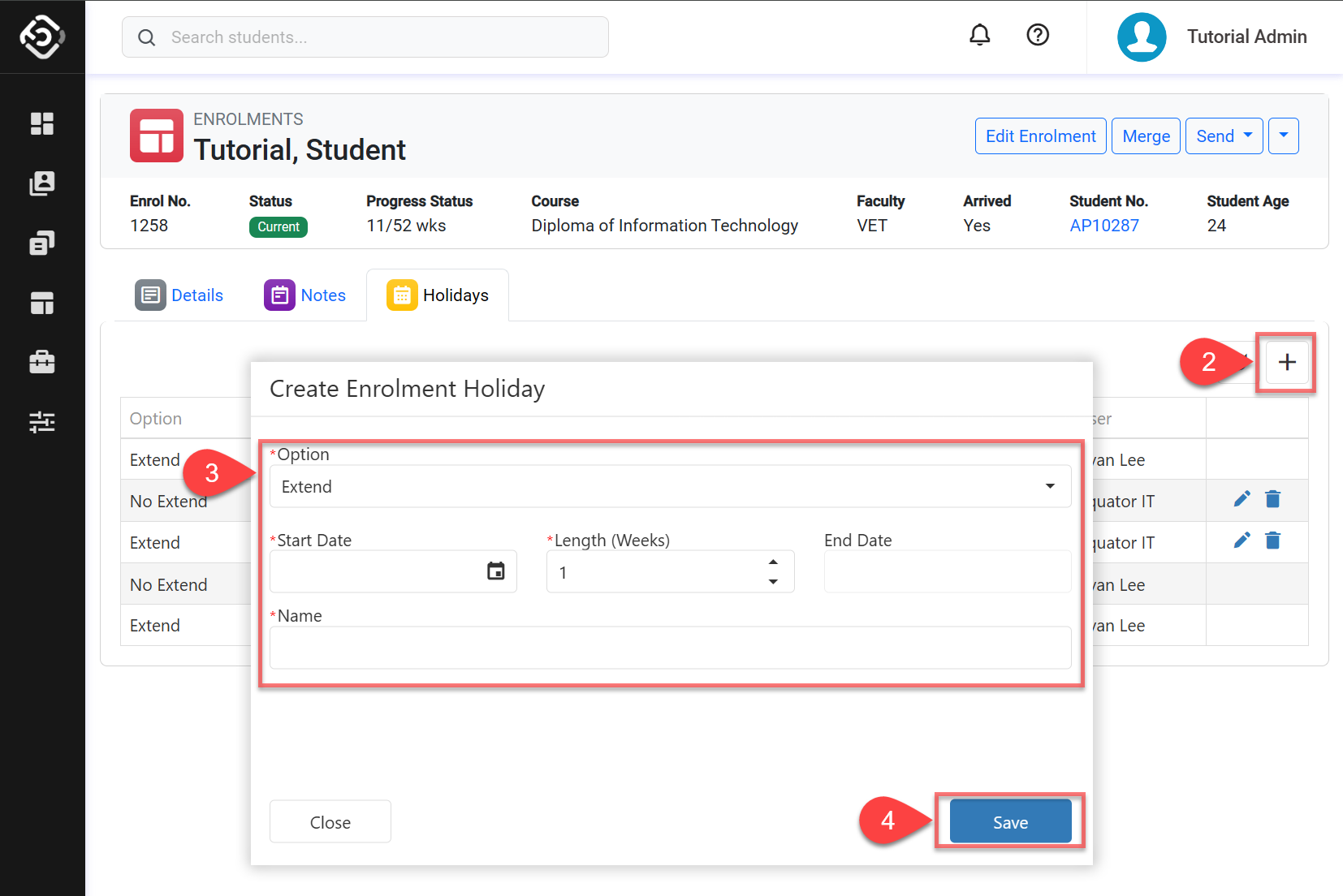Screen dimensions: 1343x896
Task: Click the red Enrolments header icon
Action: [157, 136]
